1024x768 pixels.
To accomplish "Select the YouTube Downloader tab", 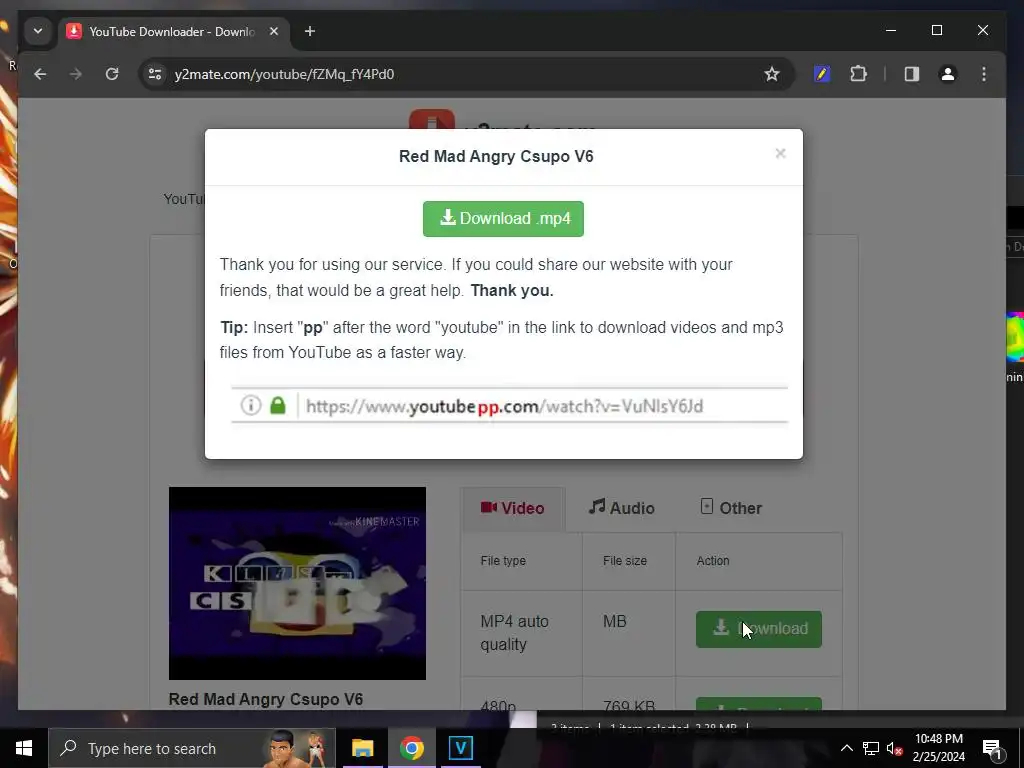I will pos(171,32).
